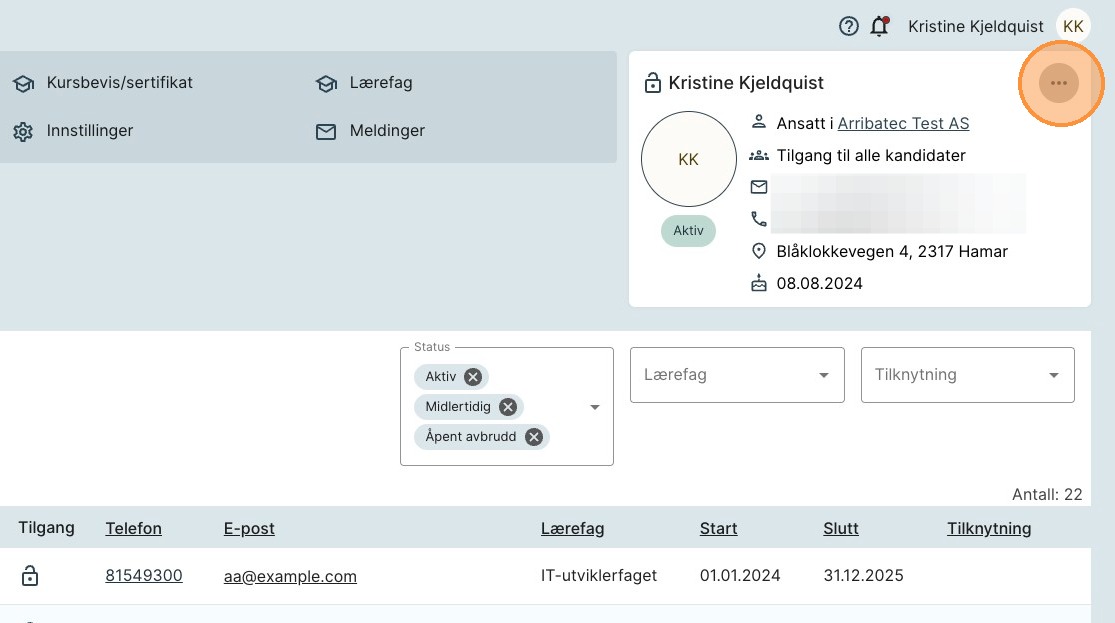The height and width of the screenshot is (623, 1115).
Task: Remove the Aktiv status chip
Action: coord(473,377)
